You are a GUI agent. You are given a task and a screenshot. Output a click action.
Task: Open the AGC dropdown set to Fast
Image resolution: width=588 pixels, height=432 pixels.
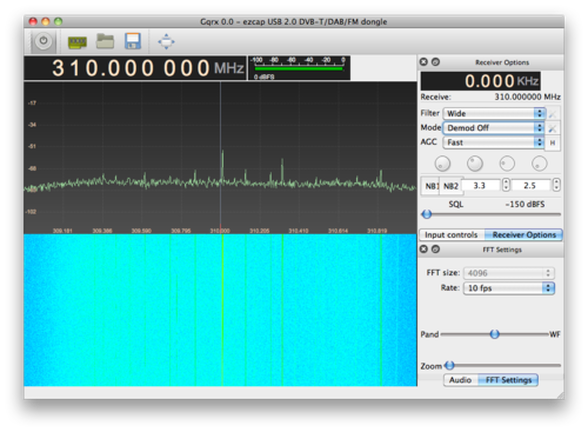(x=494, y=142)
